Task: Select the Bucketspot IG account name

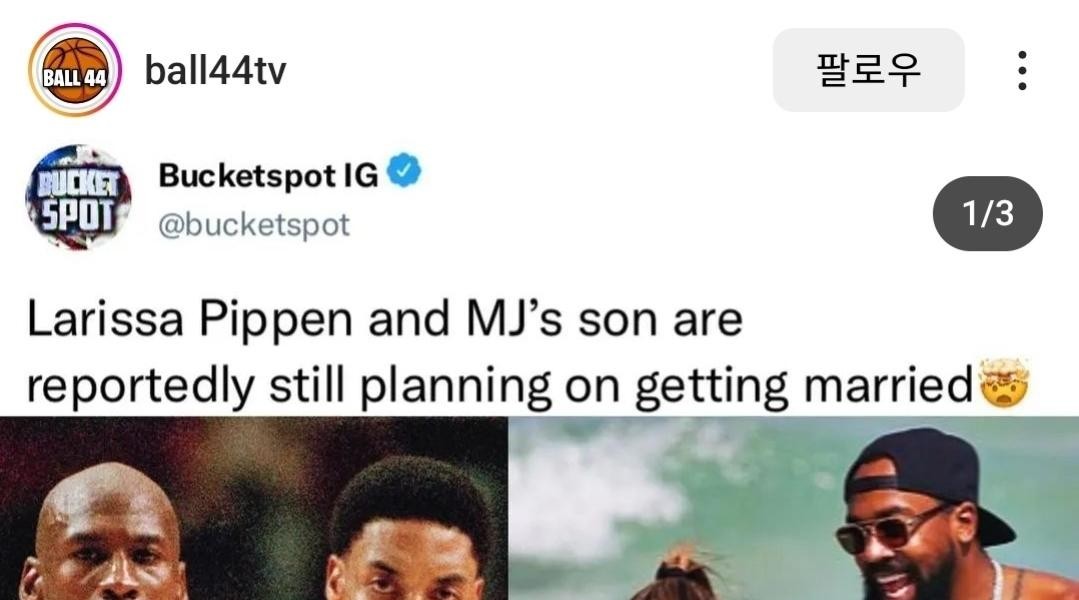Action: pyautogui.click(x=268, y=175)
